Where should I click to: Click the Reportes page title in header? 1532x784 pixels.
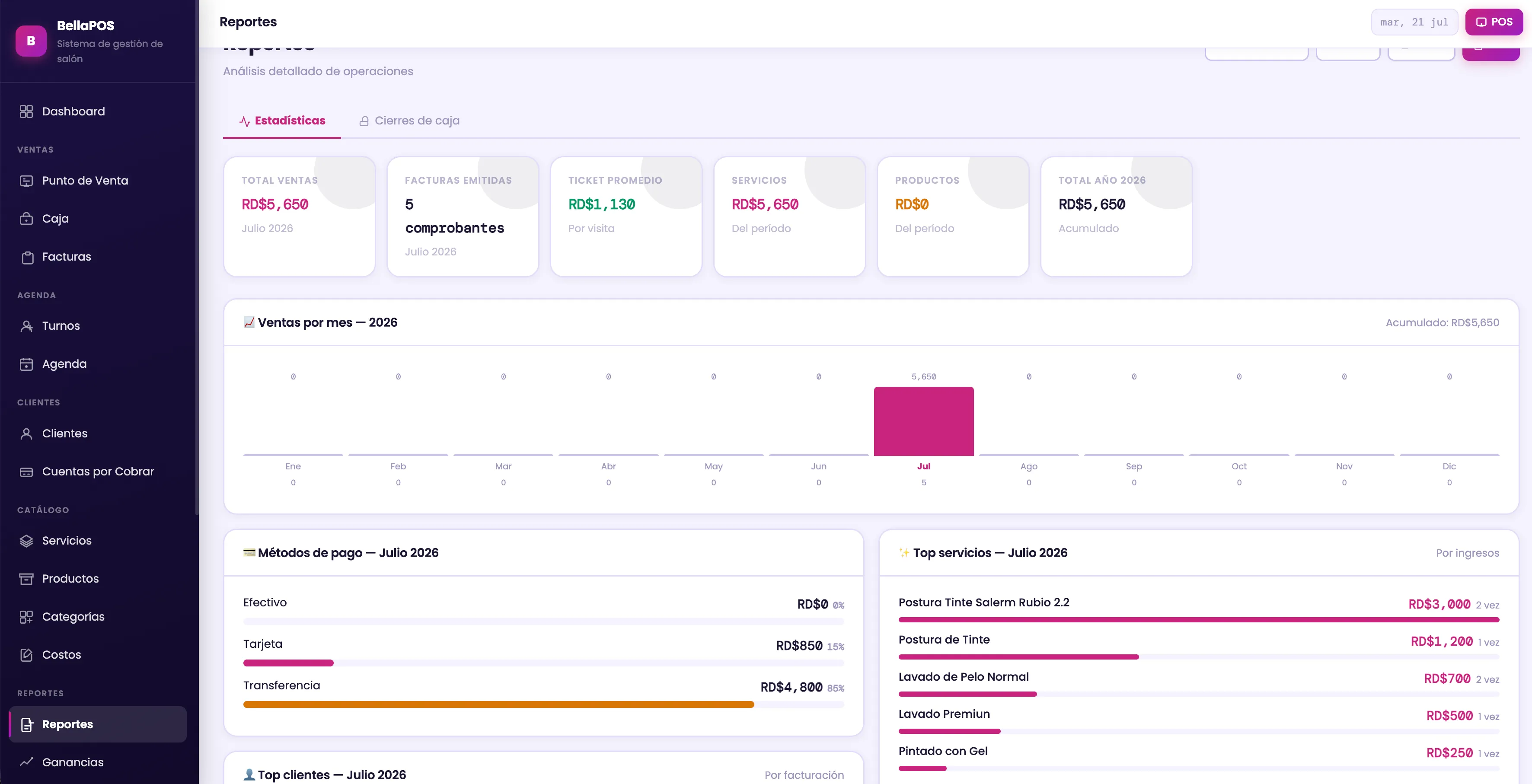coord(248,22)
